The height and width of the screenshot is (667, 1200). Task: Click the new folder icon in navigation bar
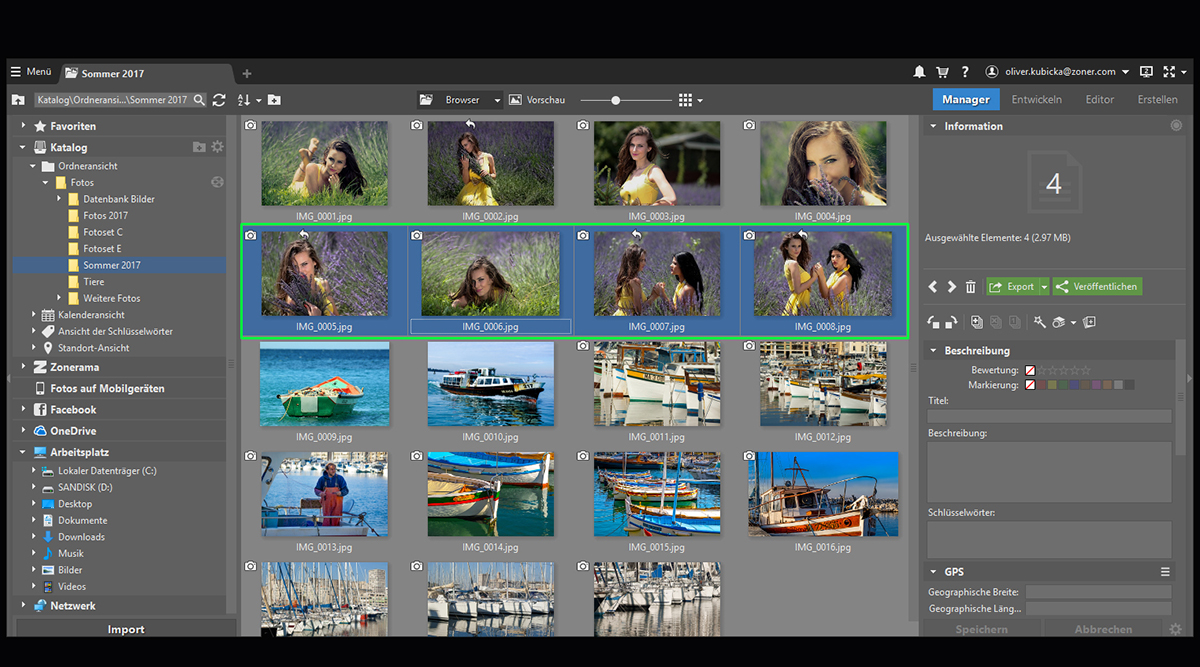point(274,99)
